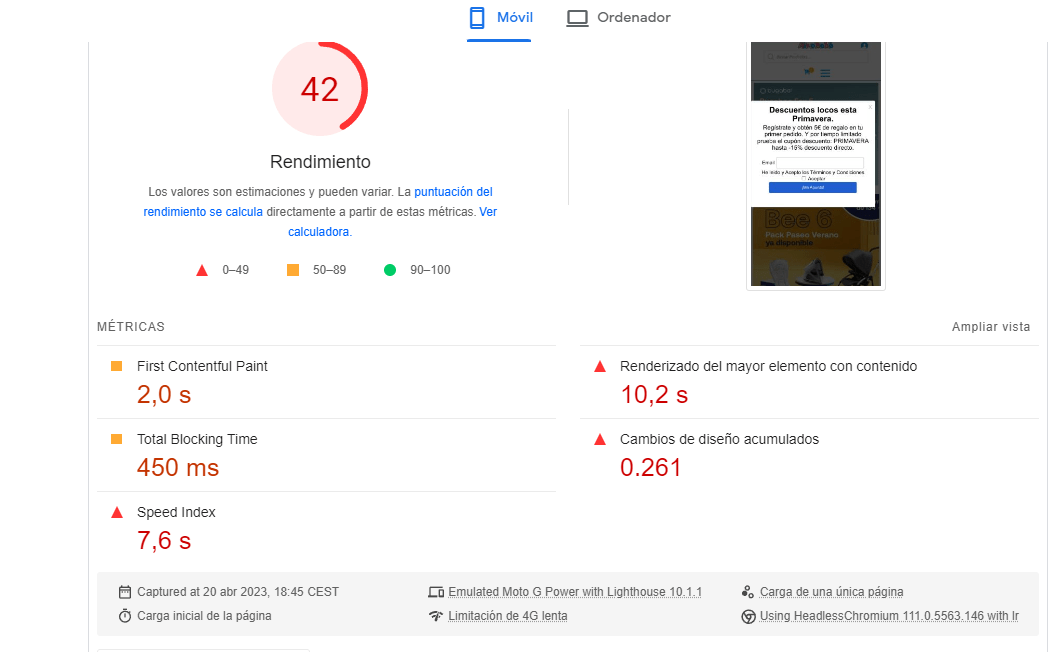Click the MÉTRICAS section heading
1056x652 pixels.
coord(131,327)
